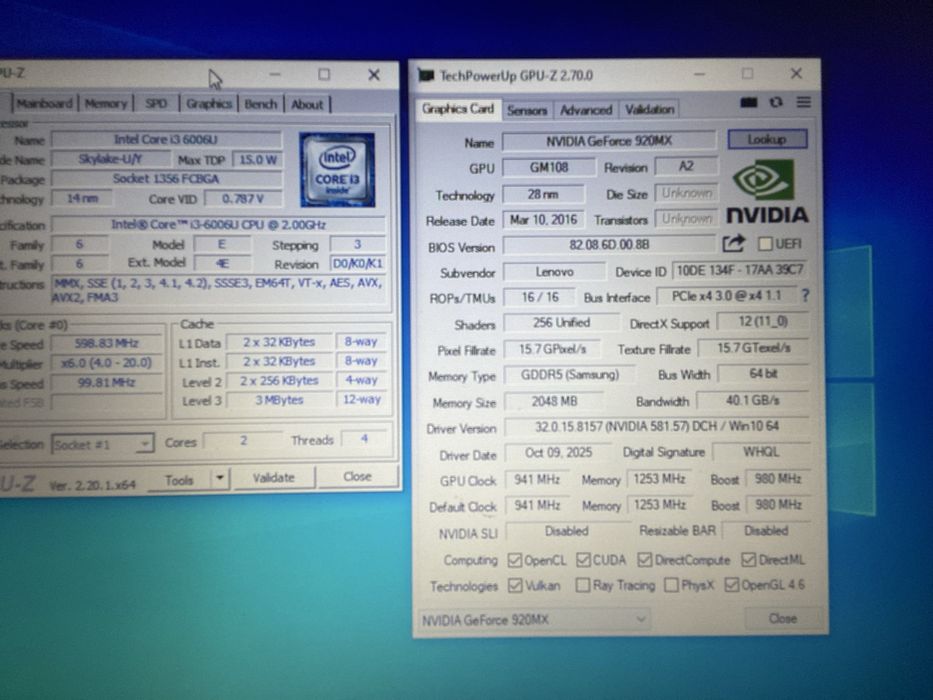Open the Bench tab in CPU-Z
The width and height of the screenshot is (933, 700).
[x=261, y=104]
